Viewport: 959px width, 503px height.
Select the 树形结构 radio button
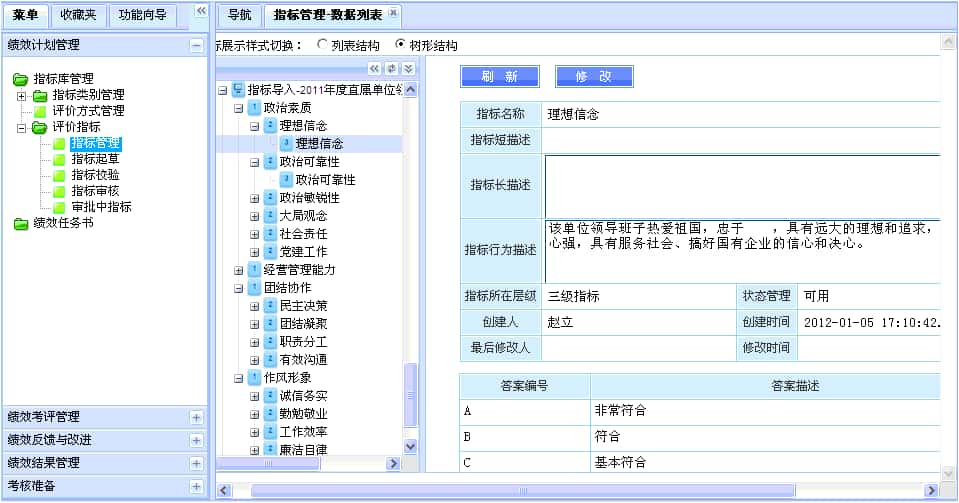[x=400, y=45]
